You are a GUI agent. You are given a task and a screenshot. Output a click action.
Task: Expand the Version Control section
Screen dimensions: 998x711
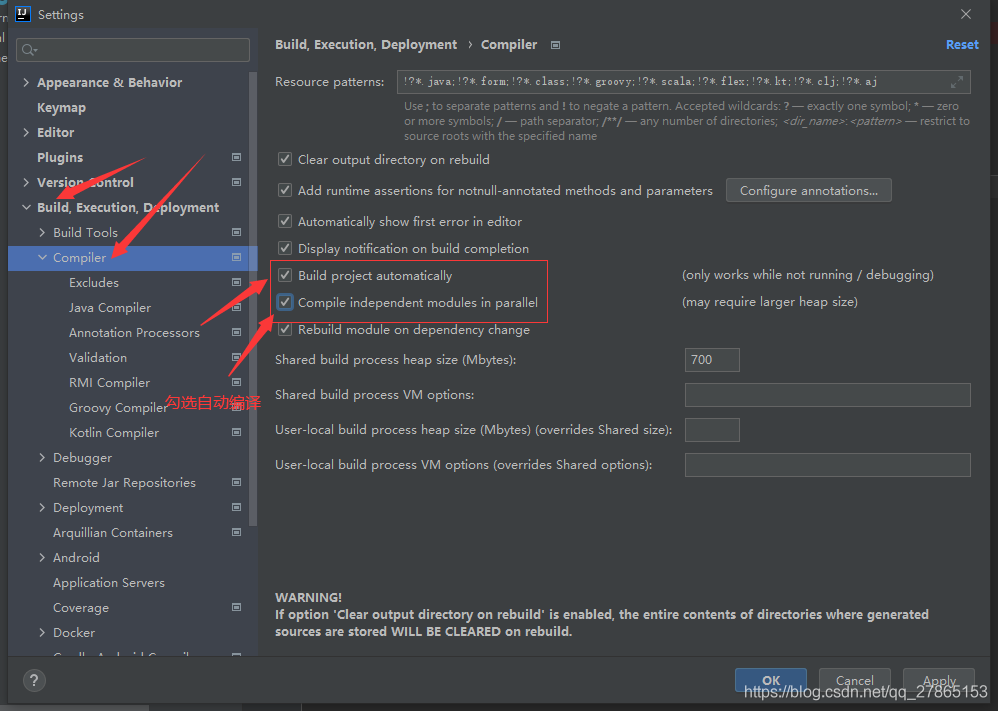point(26,182)
